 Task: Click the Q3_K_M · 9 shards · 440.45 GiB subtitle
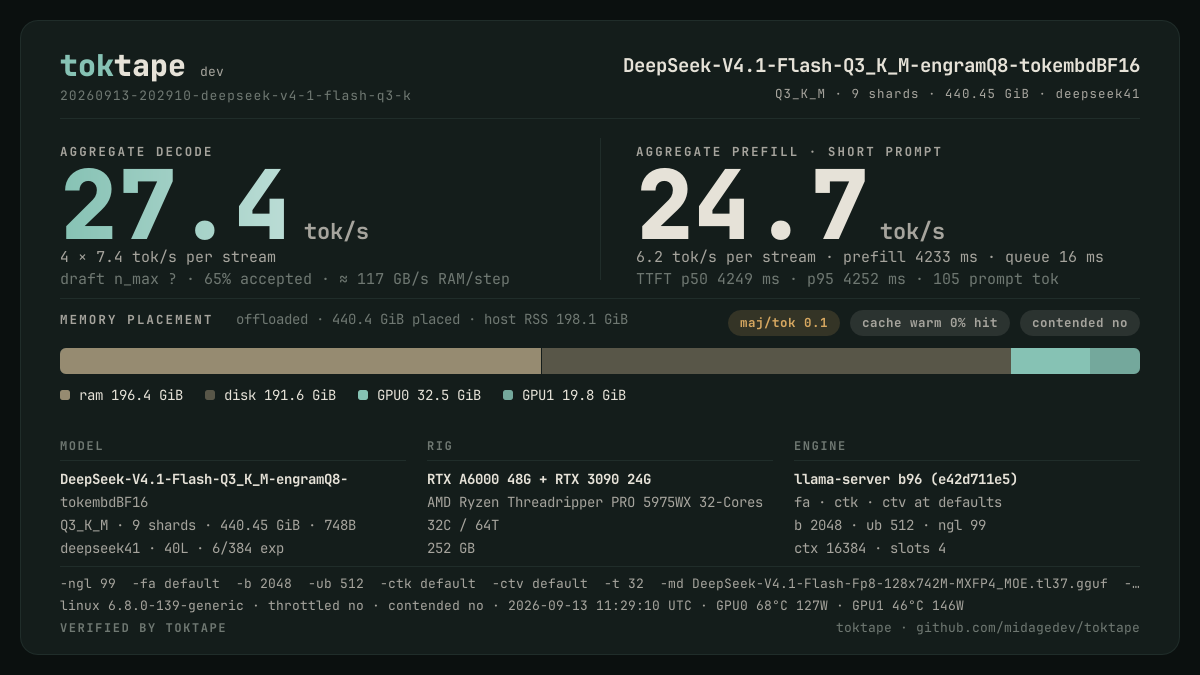tap(957, 94)
